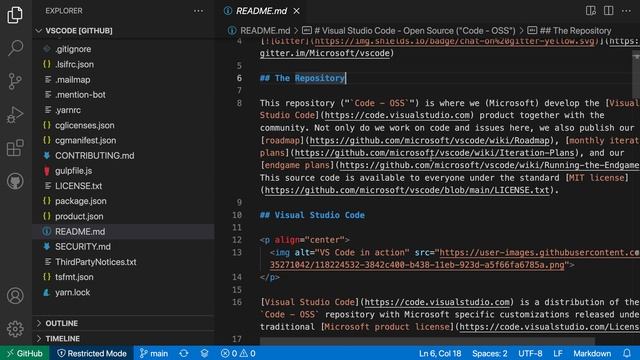
Task: Open the GitHub view in activity bar
Action: [15, 181]
